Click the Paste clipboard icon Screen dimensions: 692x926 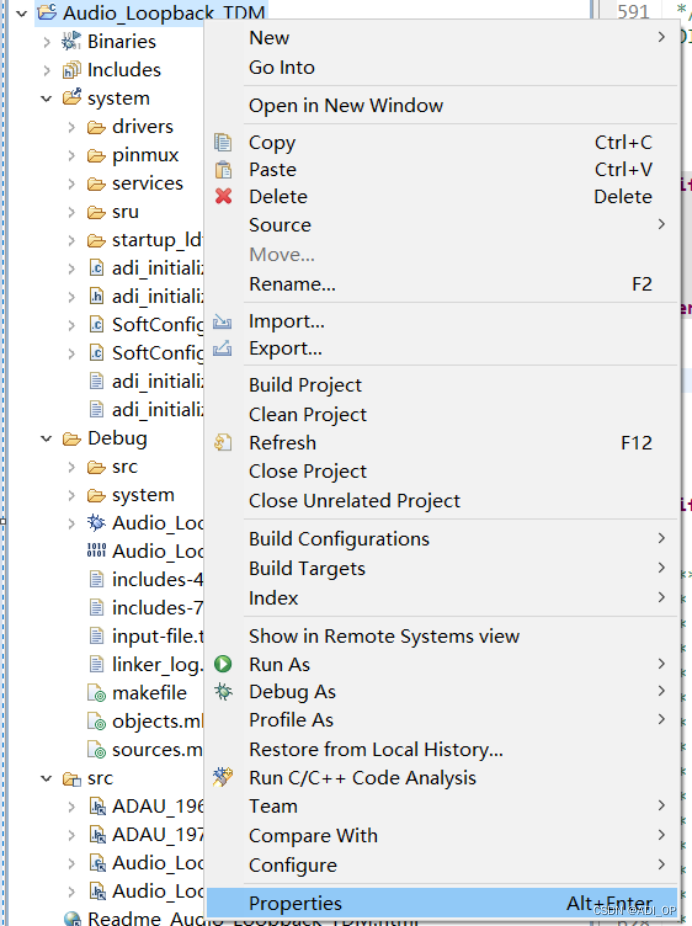223,169
